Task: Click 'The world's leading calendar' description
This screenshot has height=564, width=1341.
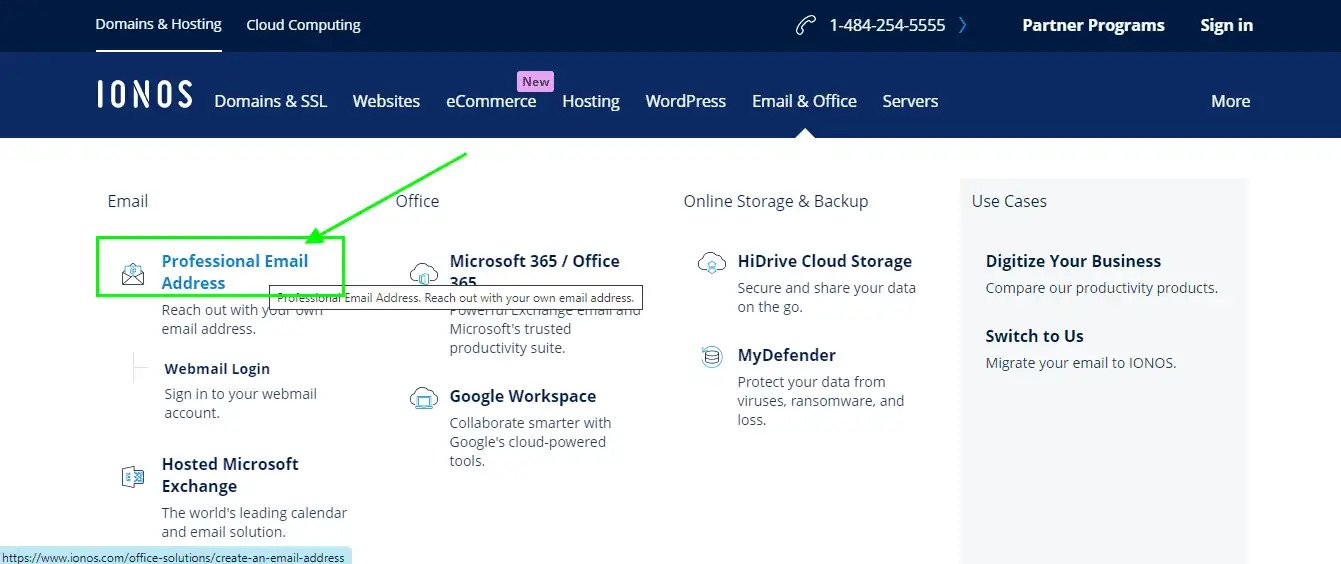Action: click(255, 522)
